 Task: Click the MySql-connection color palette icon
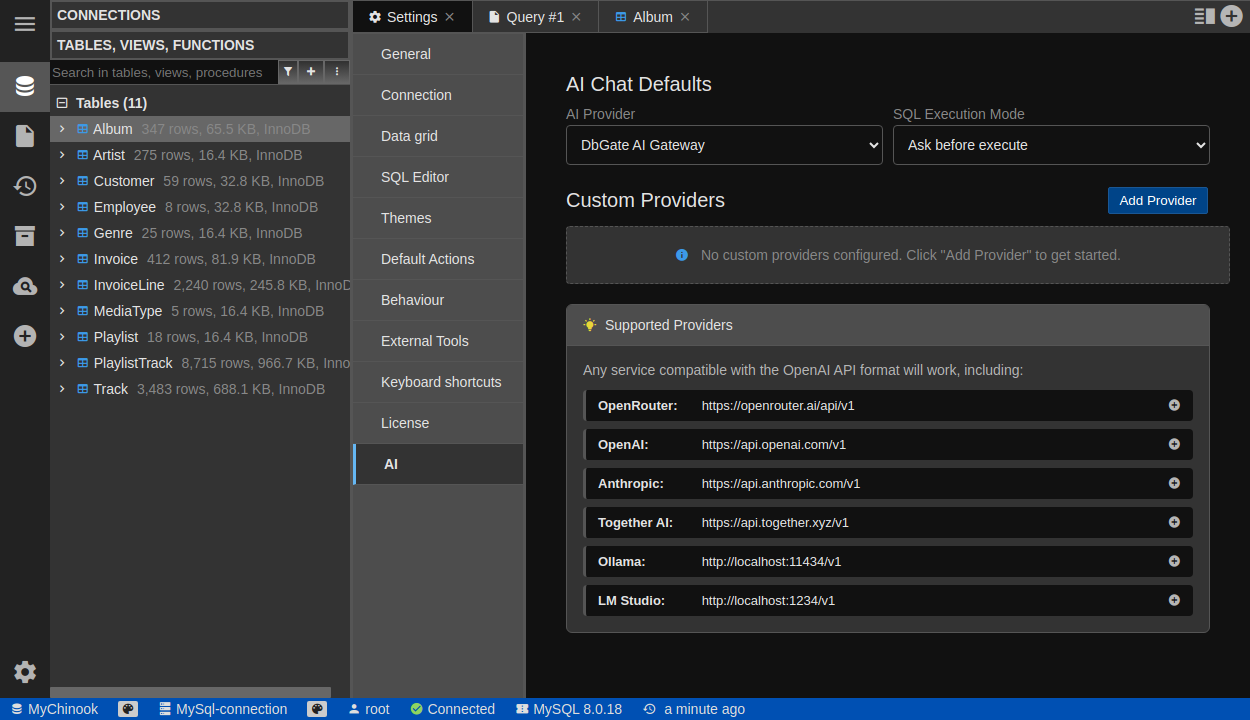[x=317, y=709]
